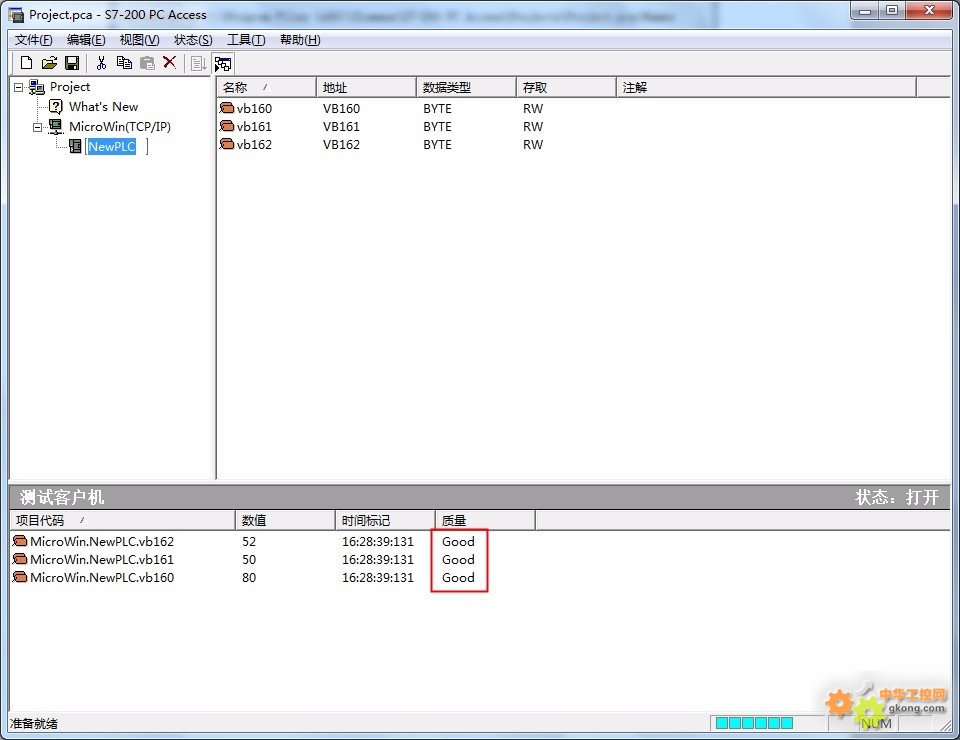Click timestamp of MicroWin.NewPLC.vb162 row

[x=378, y=542]
